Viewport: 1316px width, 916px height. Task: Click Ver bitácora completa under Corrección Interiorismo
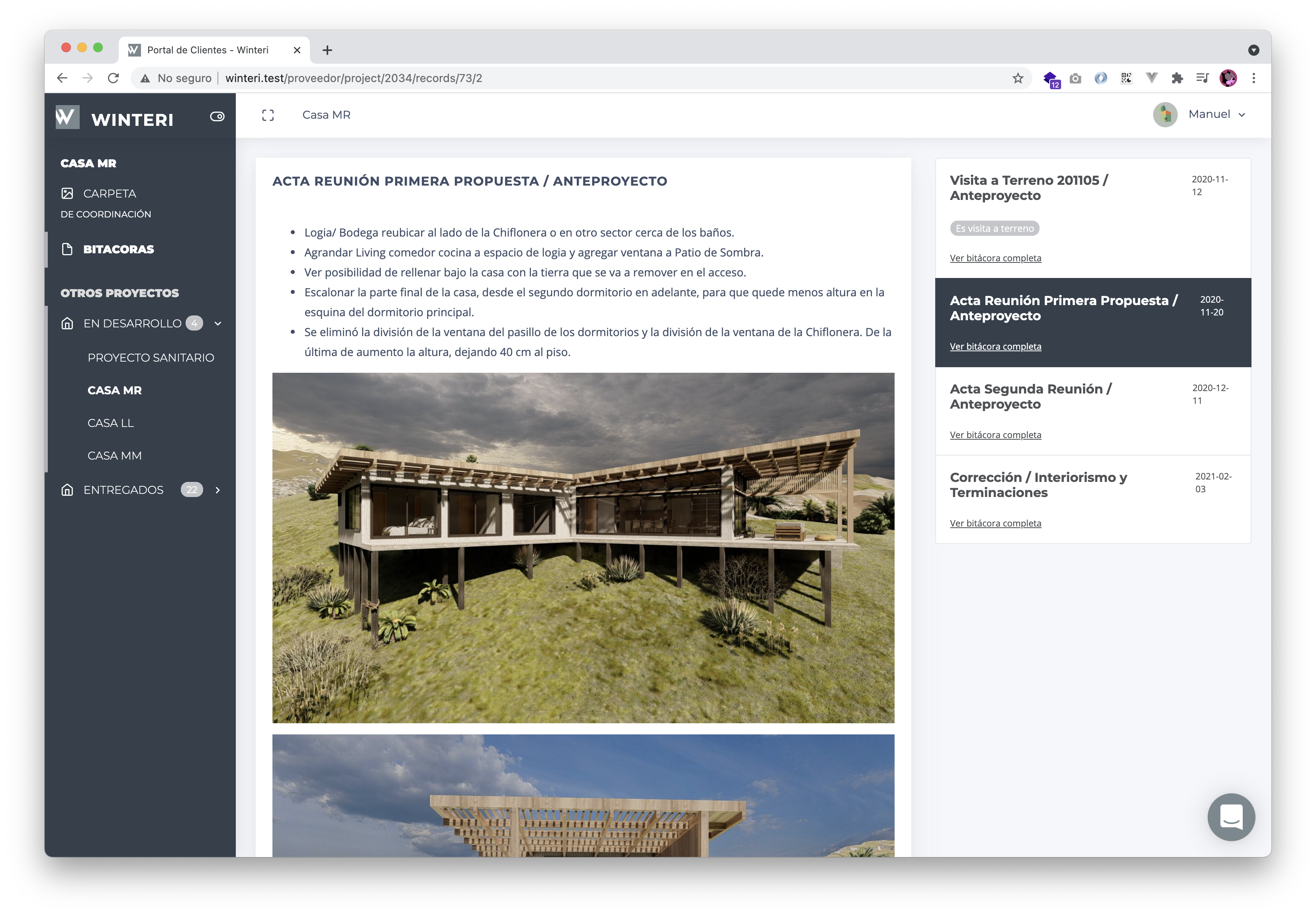(x=995, y=523)
